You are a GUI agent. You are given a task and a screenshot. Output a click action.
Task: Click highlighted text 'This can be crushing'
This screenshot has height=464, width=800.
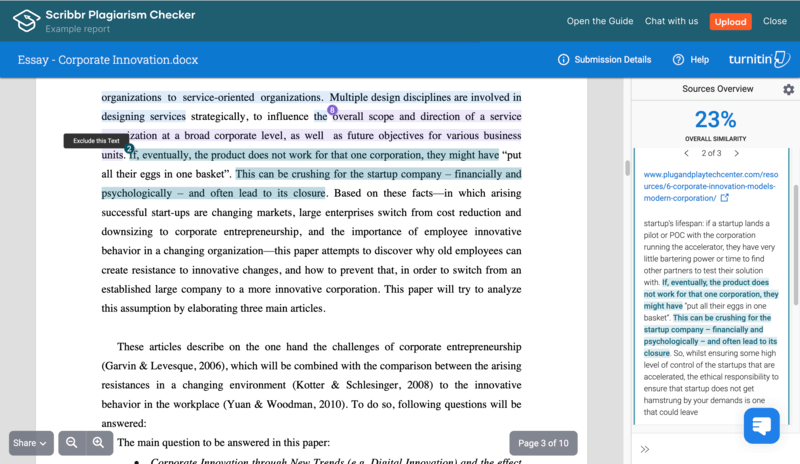pos(282,174)
